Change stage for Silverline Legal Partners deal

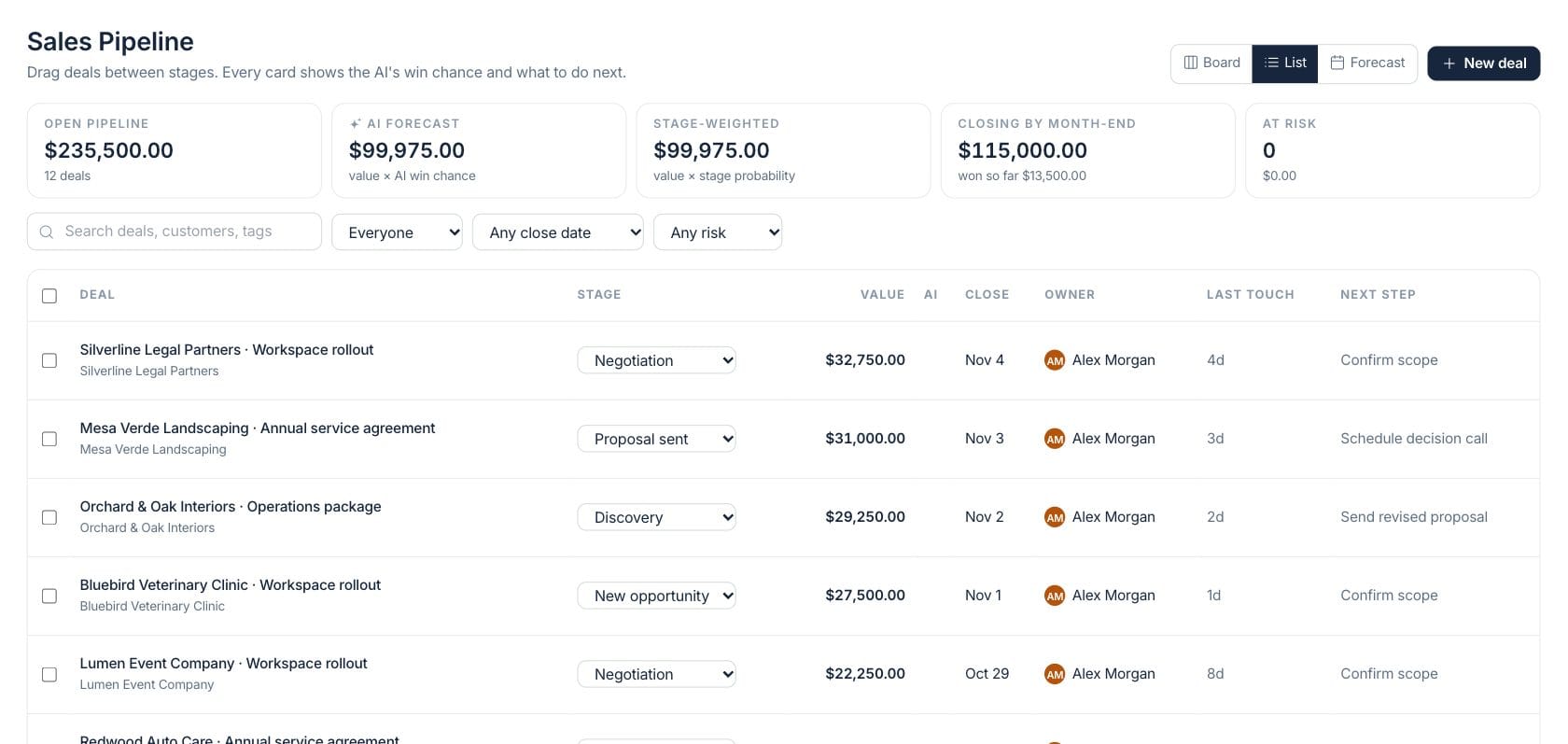click(657, 360)
